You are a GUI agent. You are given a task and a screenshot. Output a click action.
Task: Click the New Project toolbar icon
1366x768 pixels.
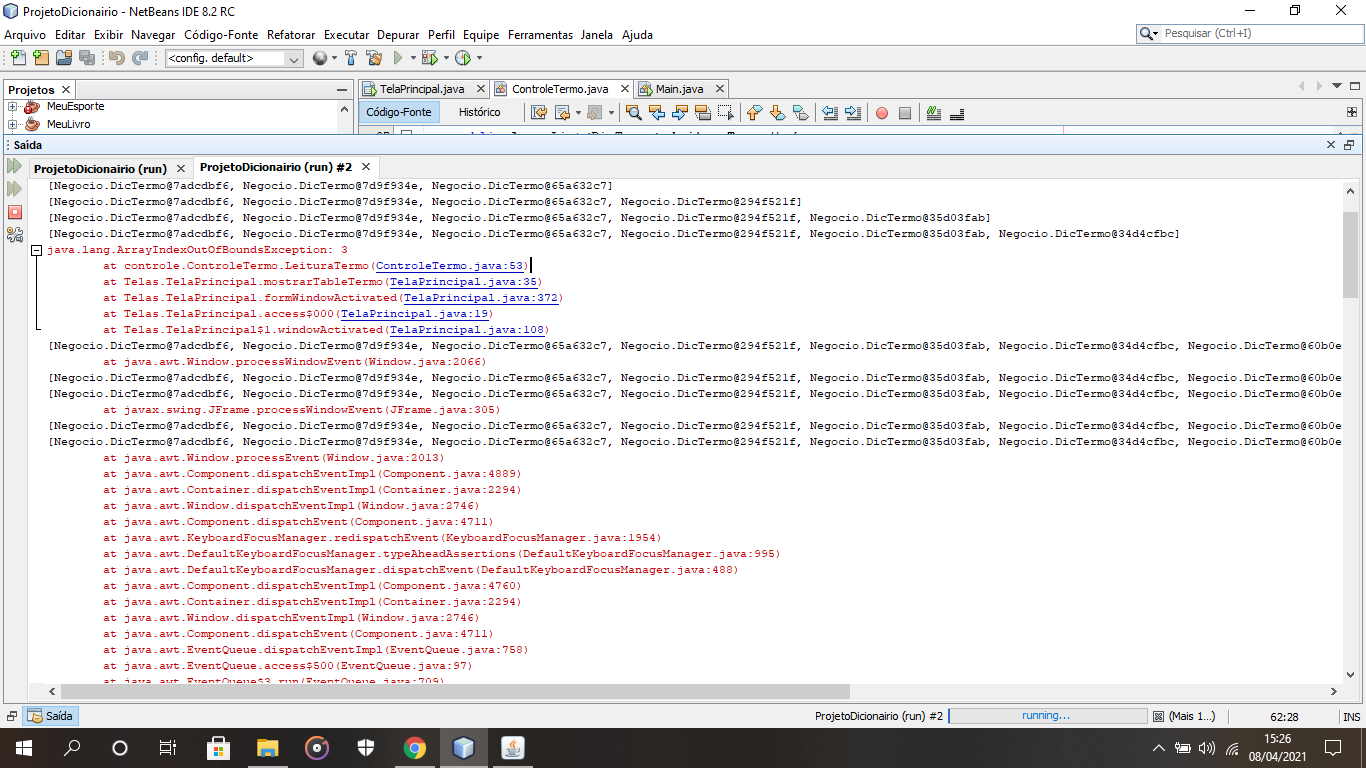[x=40, y=58]
